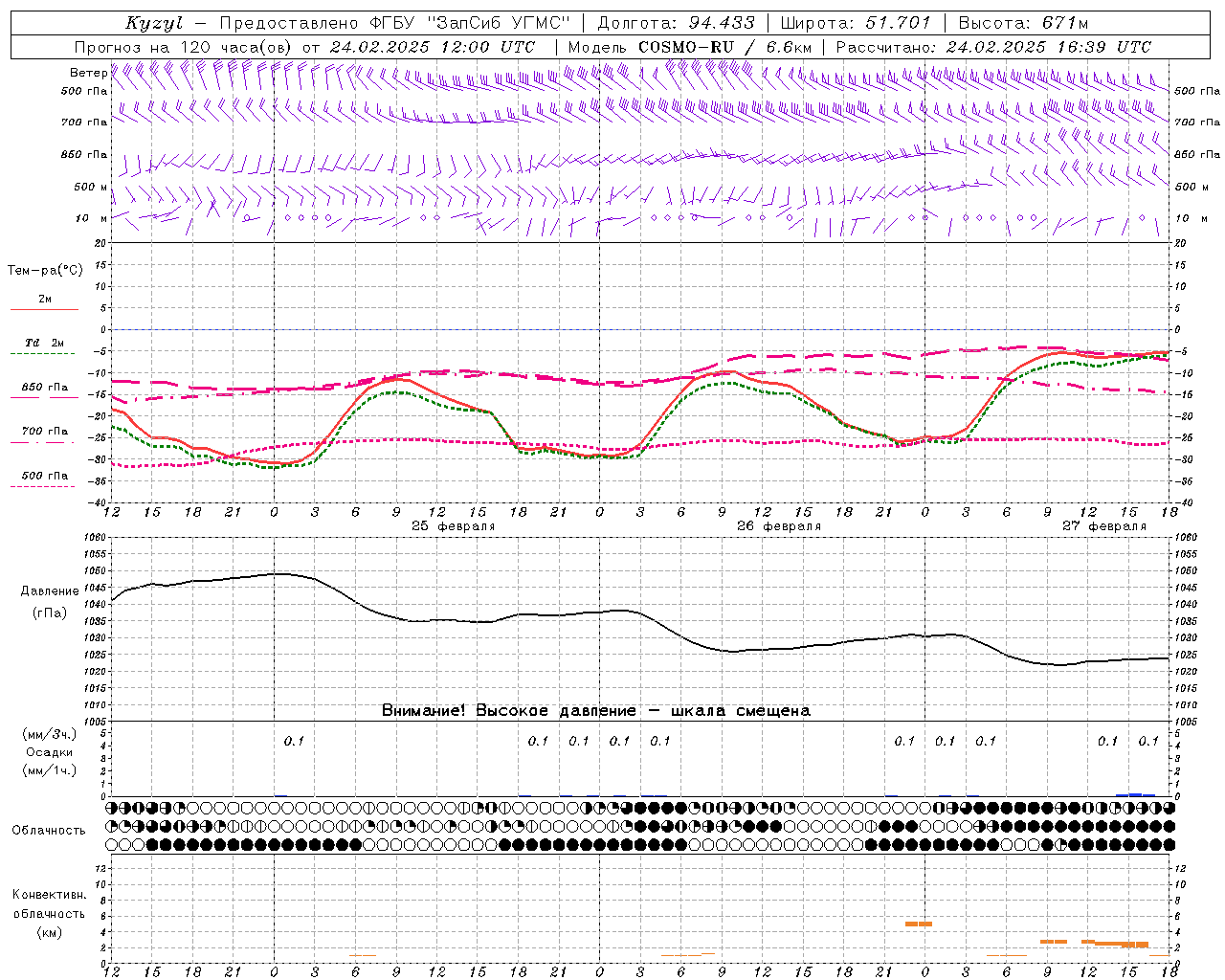Click the "Облачность" cloud cover row label
Screen dimensions: 1225x980
[x=49, y=831]
